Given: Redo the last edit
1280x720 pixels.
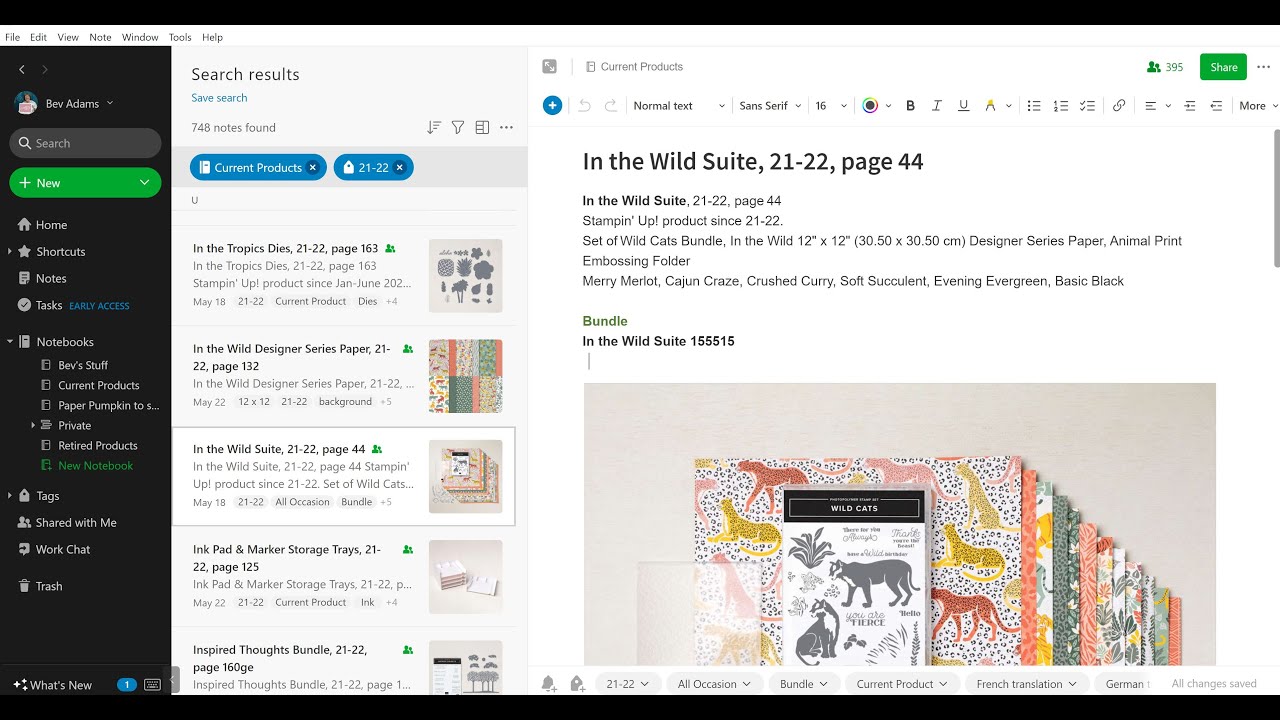Looking at the screenshot, I should [x=611, y=106].
